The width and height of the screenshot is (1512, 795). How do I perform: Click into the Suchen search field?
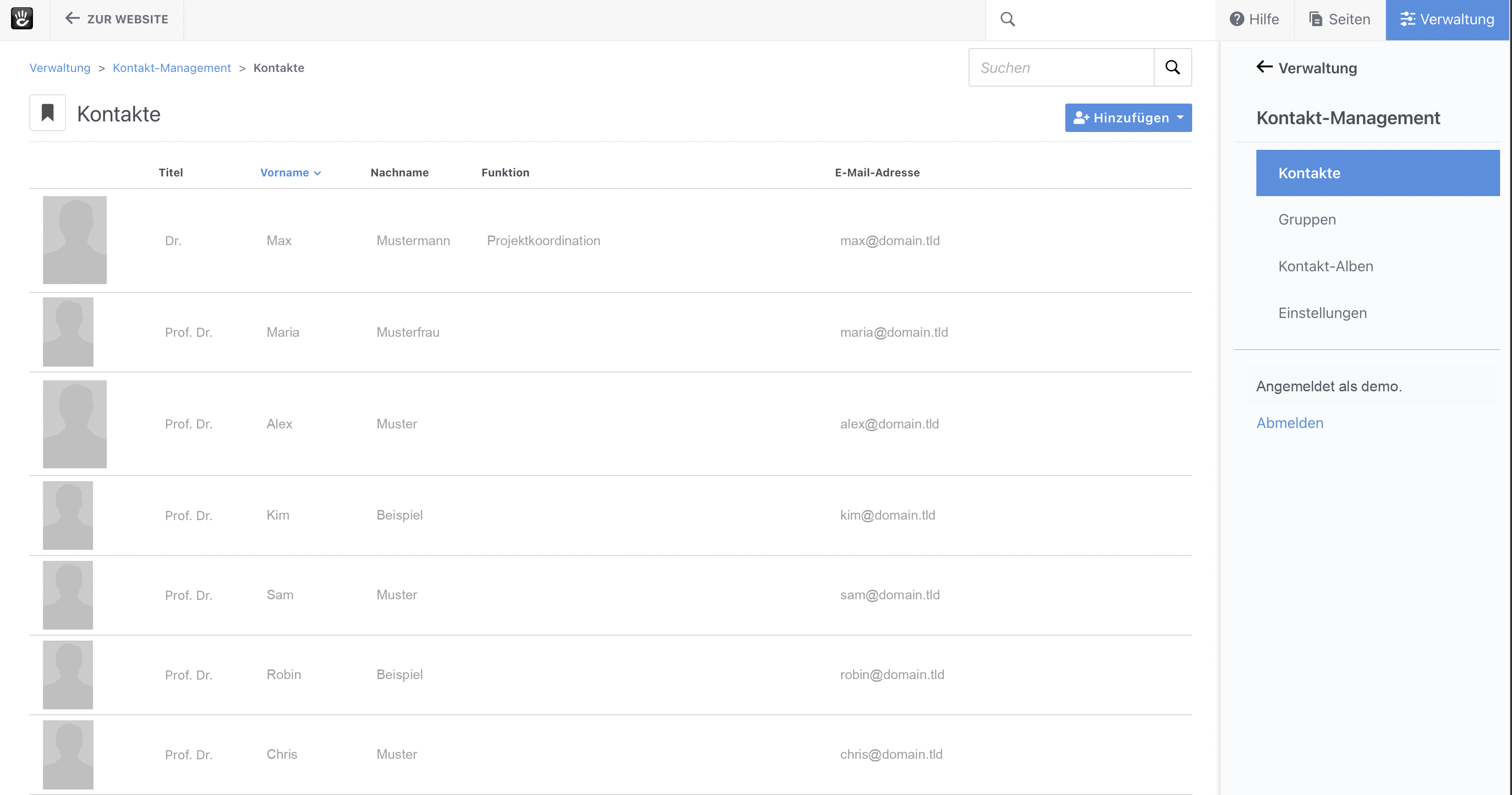point(1061,67)
